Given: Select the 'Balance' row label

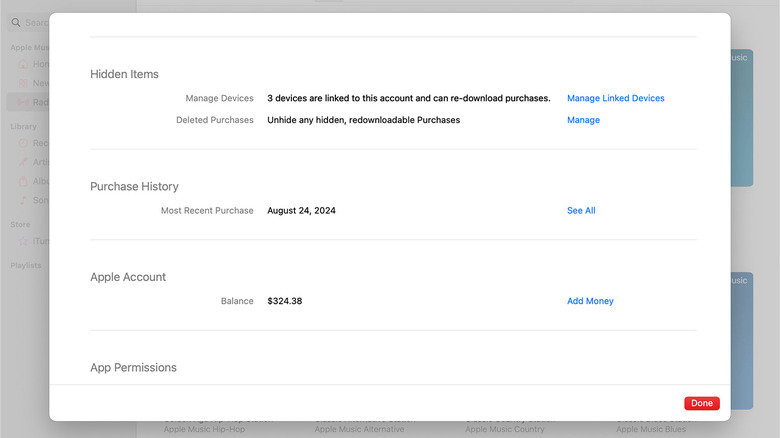Looking at the screenshot, I should (x=237, y=301).
